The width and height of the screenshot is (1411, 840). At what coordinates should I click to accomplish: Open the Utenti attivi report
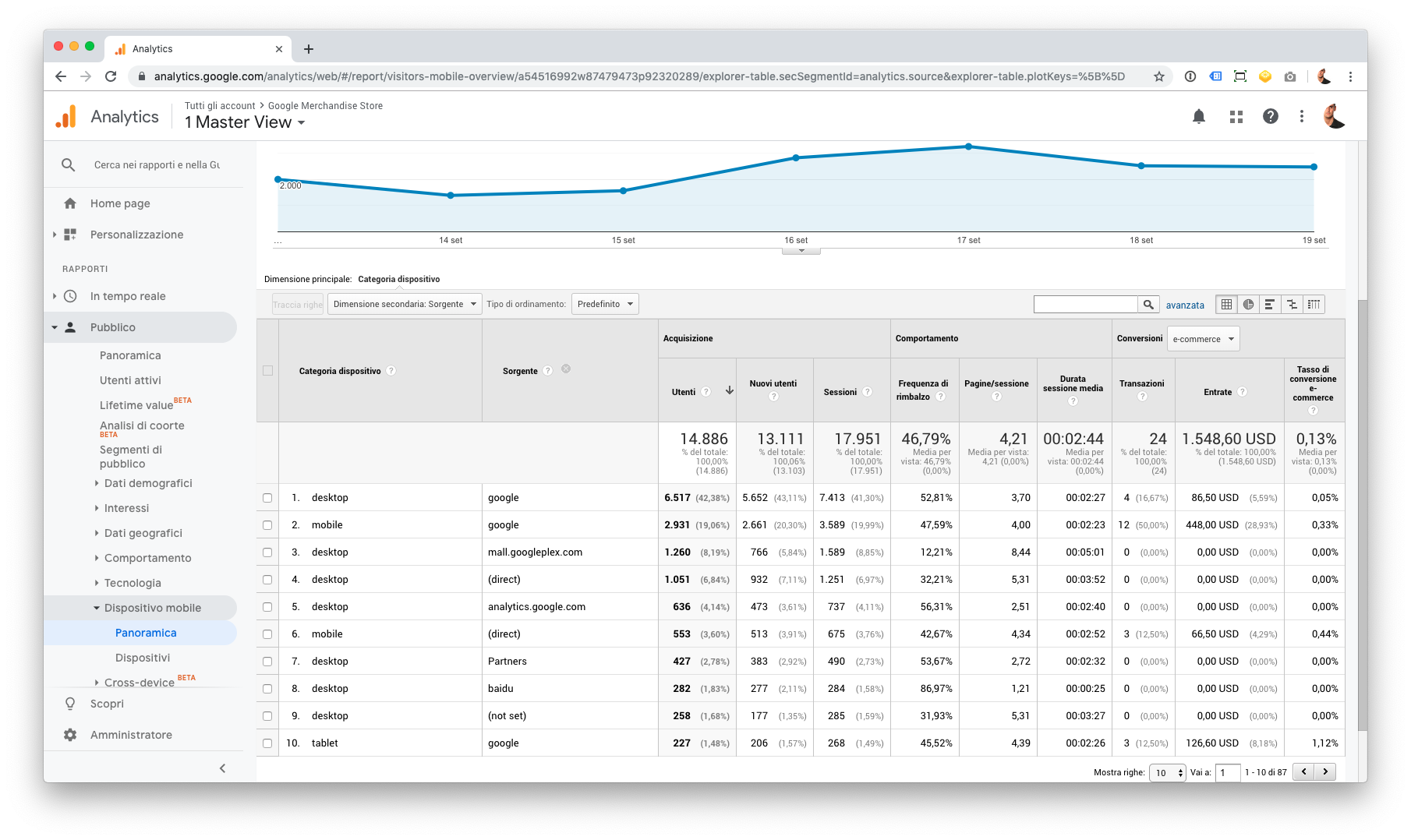[x=130, y=380]
